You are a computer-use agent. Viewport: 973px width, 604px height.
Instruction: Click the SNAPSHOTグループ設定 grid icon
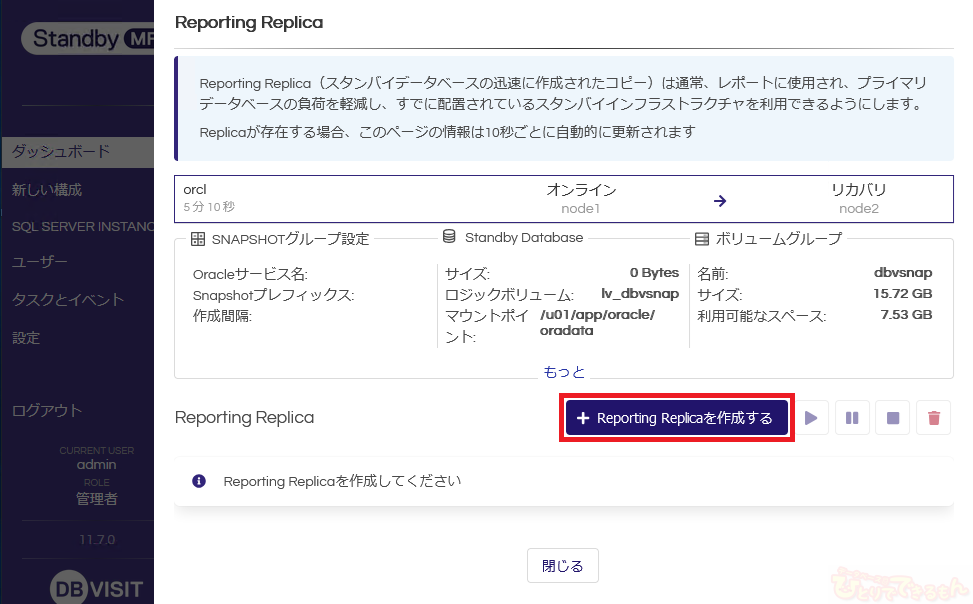click(x=198, y=239)
